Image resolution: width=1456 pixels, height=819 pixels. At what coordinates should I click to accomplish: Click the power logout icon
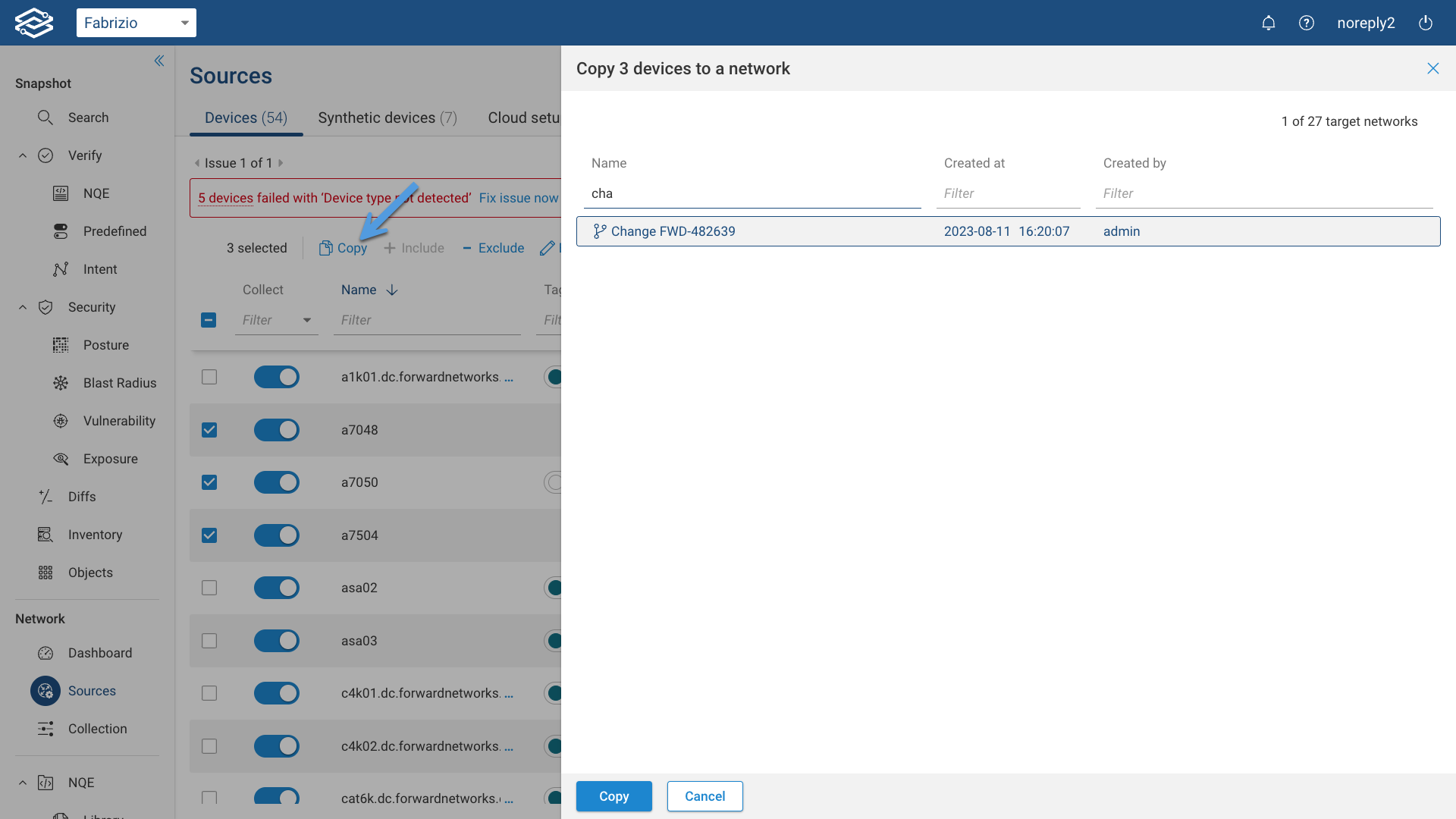tap(1426, 23)
